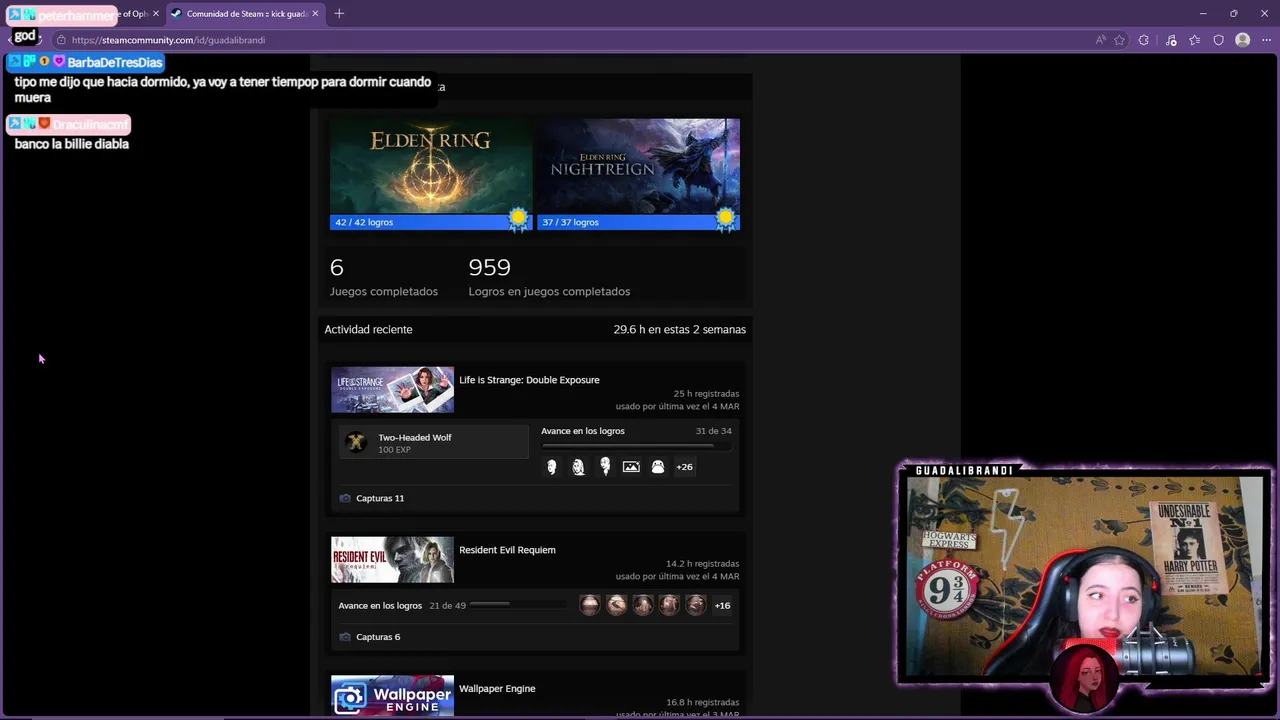Open the Elden Ring Nightreign showcase banner
The height and width of the screenshot is (720, 1280).
[639, 166]
